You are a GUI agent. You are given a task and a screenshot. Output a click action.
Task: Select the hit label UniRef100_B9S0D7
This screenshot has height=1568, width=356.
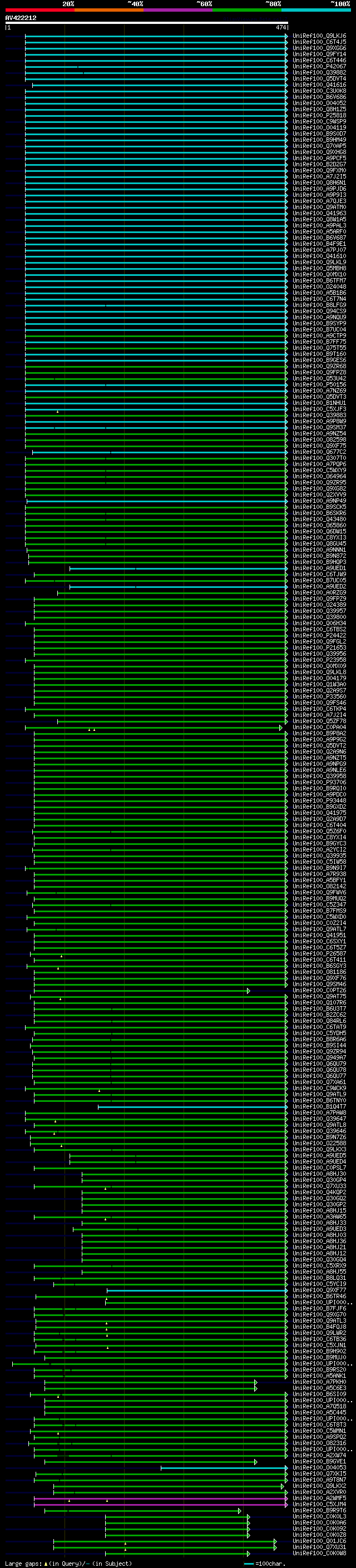pos(319,133)
